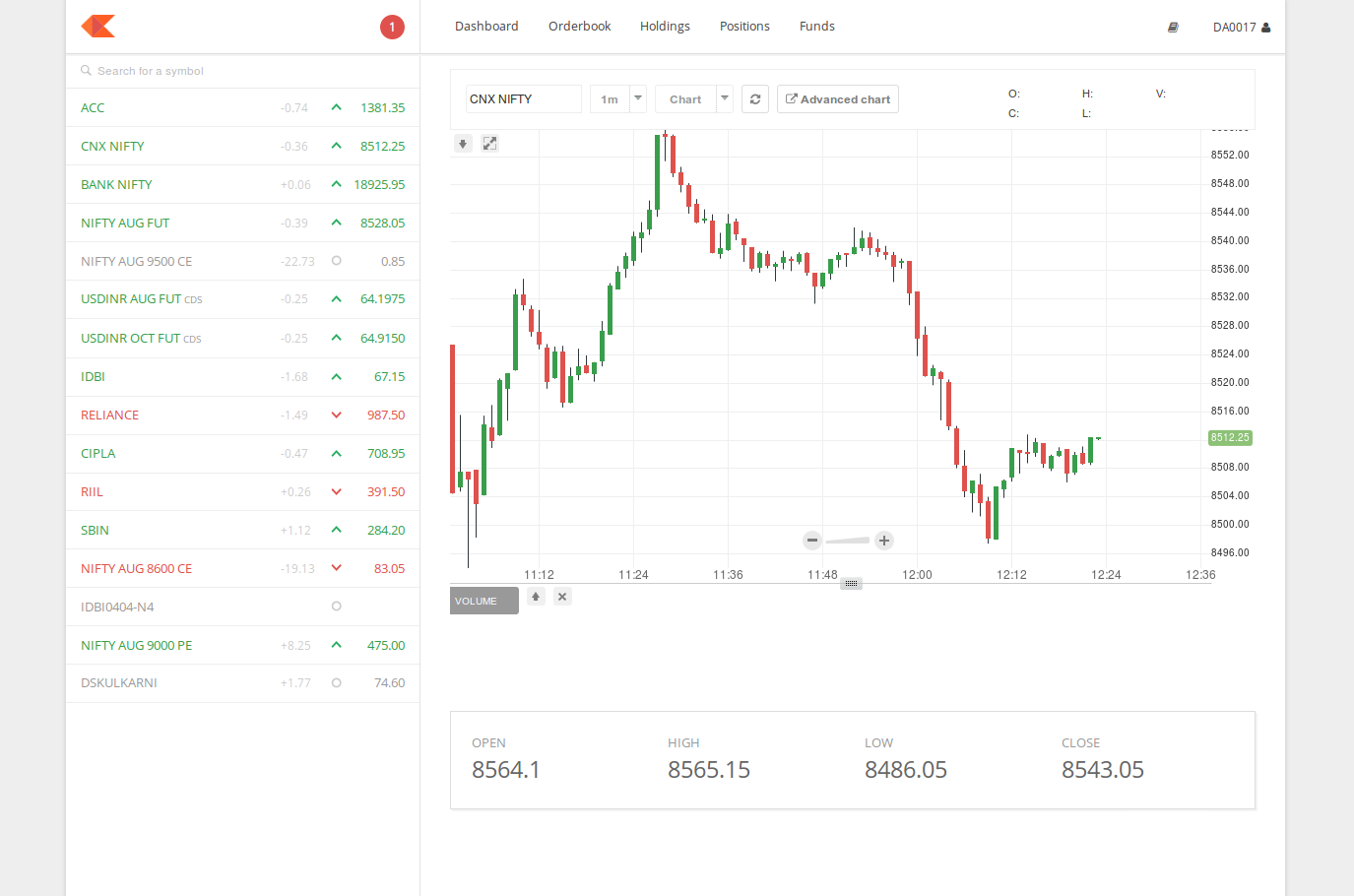
Task: Select the search magnifier icon in the watchlist
Action: pos(88,70)
